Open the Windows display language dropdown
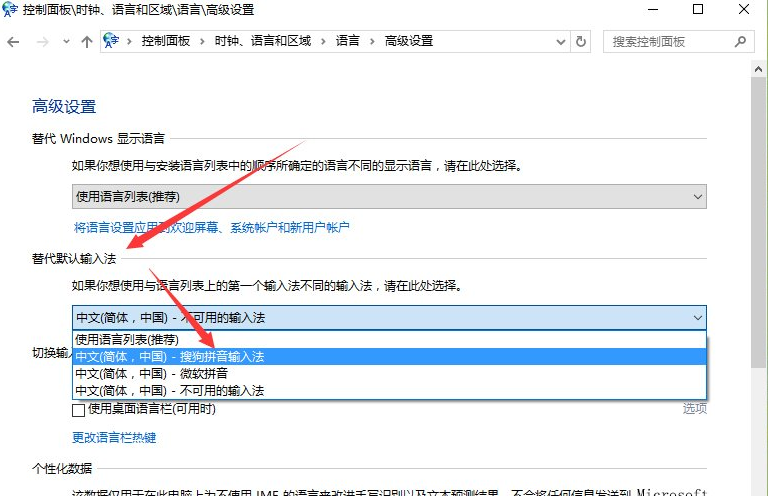The image size is (768, 496). pyautogui.click(x=389, y=196)
